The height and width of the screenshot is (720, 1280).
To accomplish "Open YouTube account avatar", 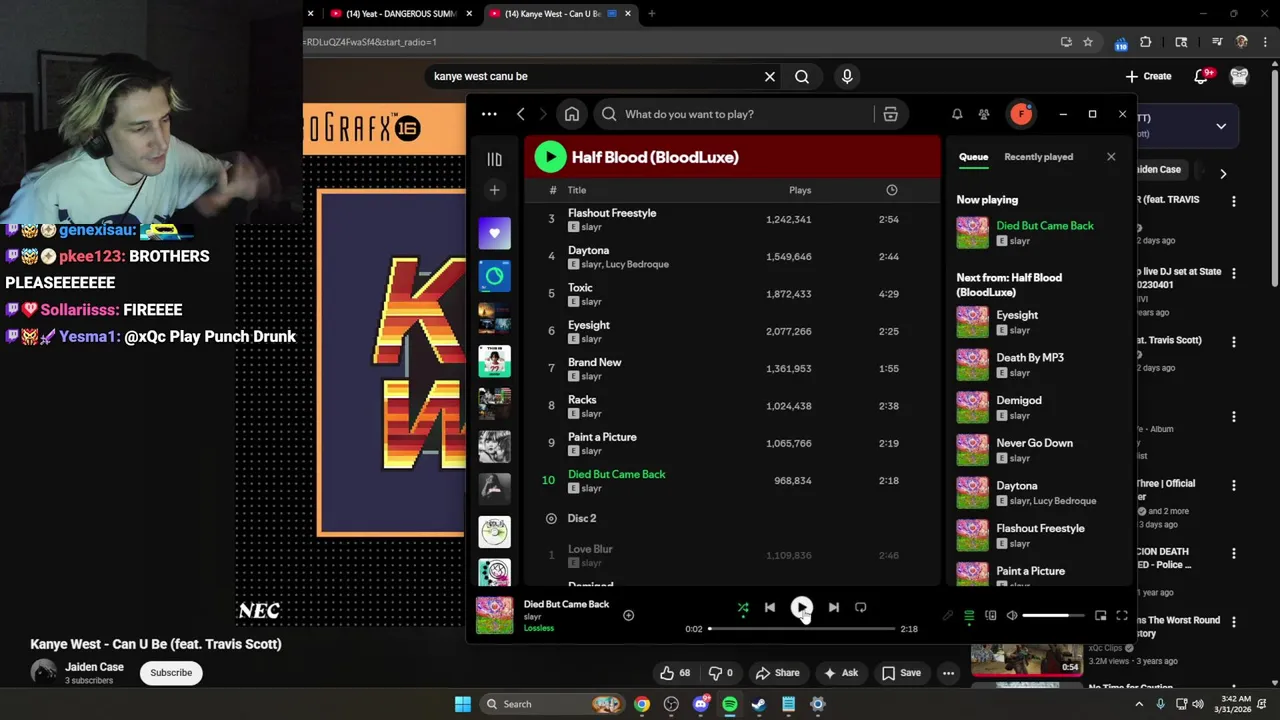I will pyautogui.click(x=1239, y=76).
